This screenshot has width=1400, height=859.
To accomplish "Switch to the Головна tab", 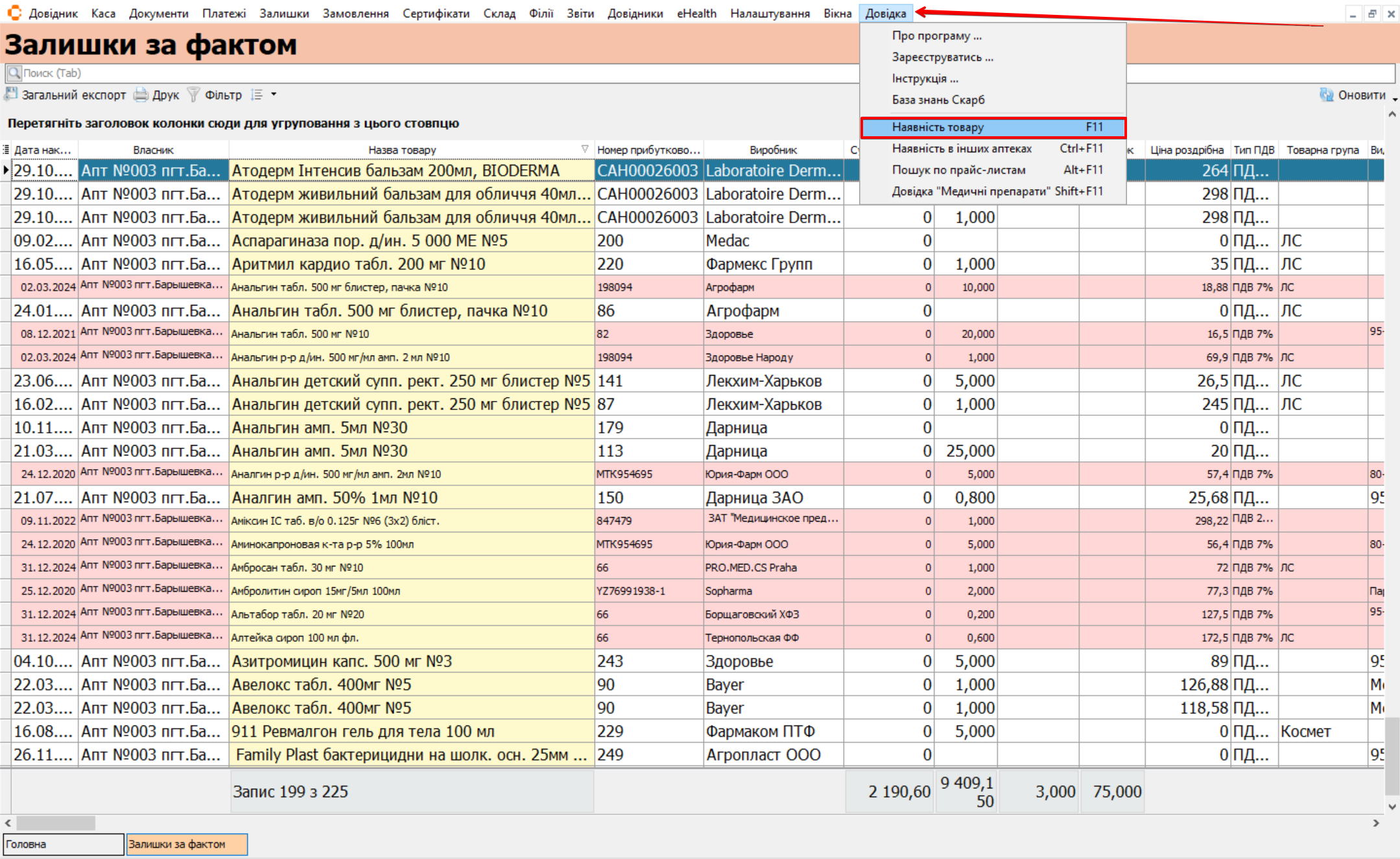I will (x=63, y=844).
